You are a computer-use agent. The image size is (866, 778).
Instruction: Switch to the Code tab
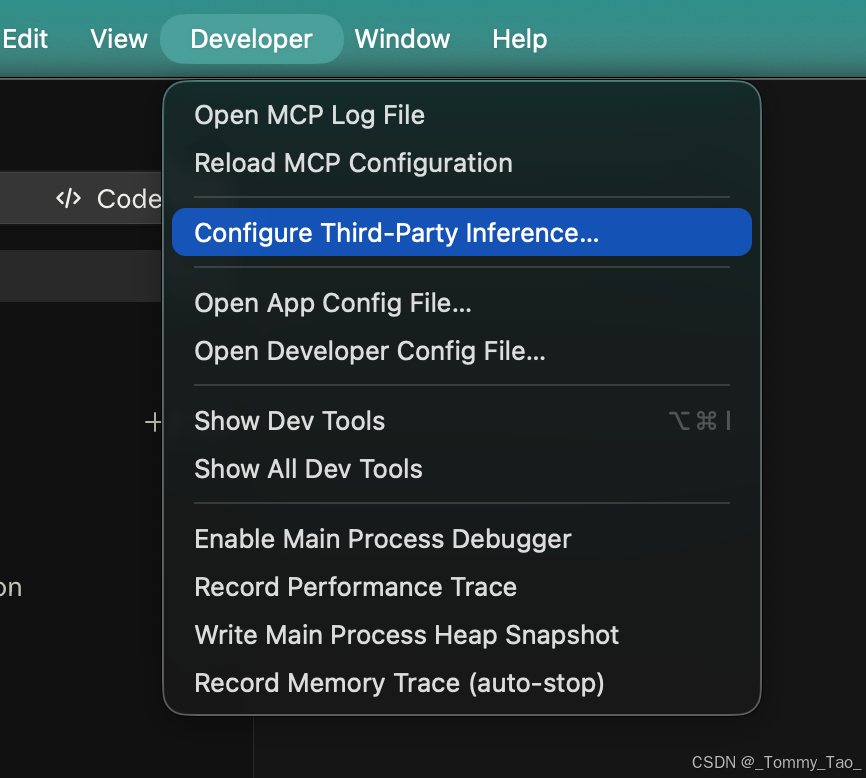tap(108, 199)
